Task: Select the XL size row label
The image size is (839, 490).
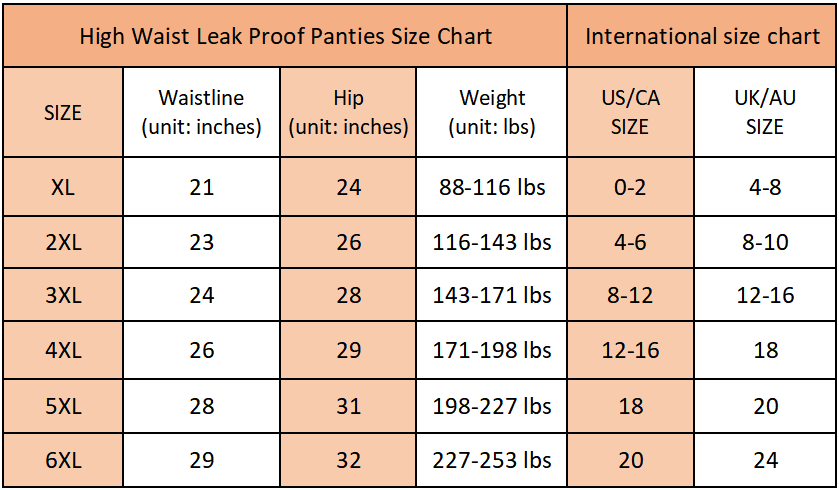Action: click(x=62, y=186)
